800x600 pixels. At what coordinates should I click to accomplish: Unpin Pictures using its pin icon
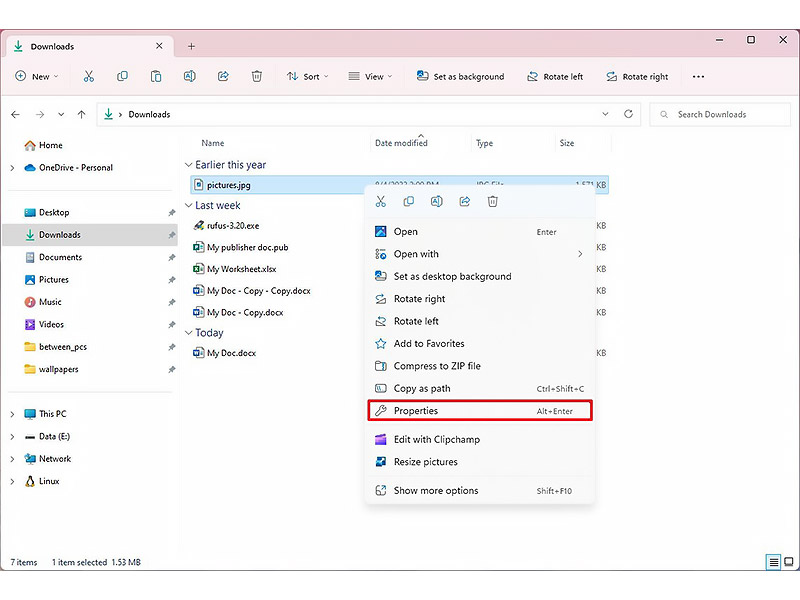(x=172, y=280)
